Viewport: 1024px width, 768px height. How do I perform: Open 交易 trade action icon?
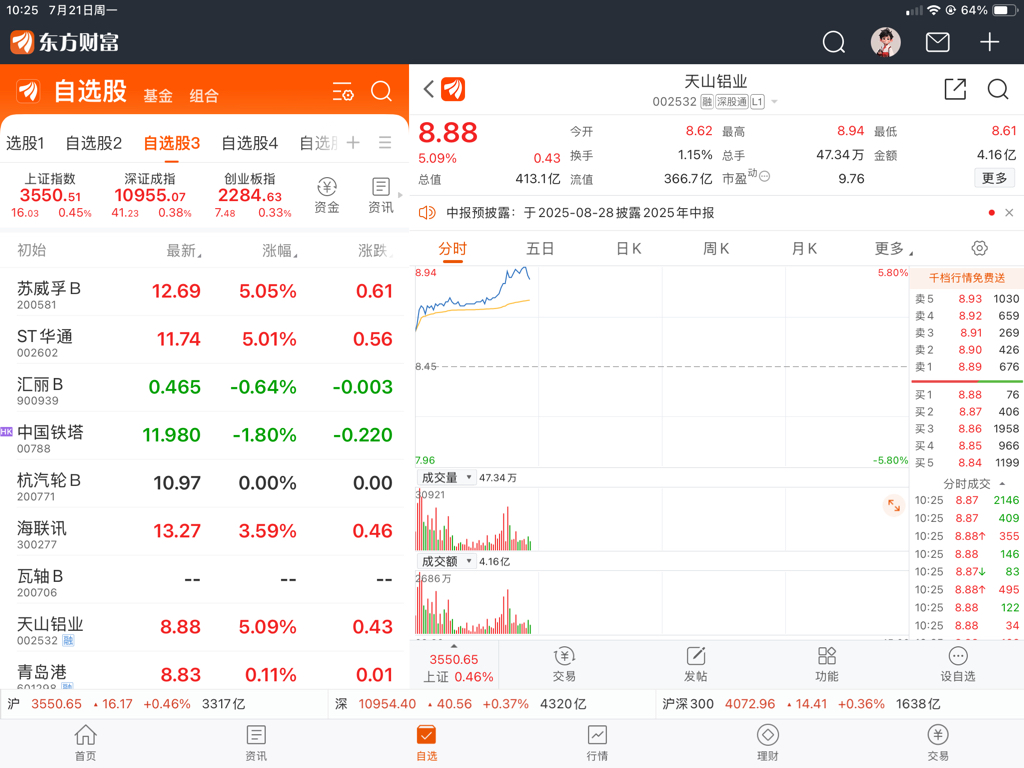[x=564, y=665]
